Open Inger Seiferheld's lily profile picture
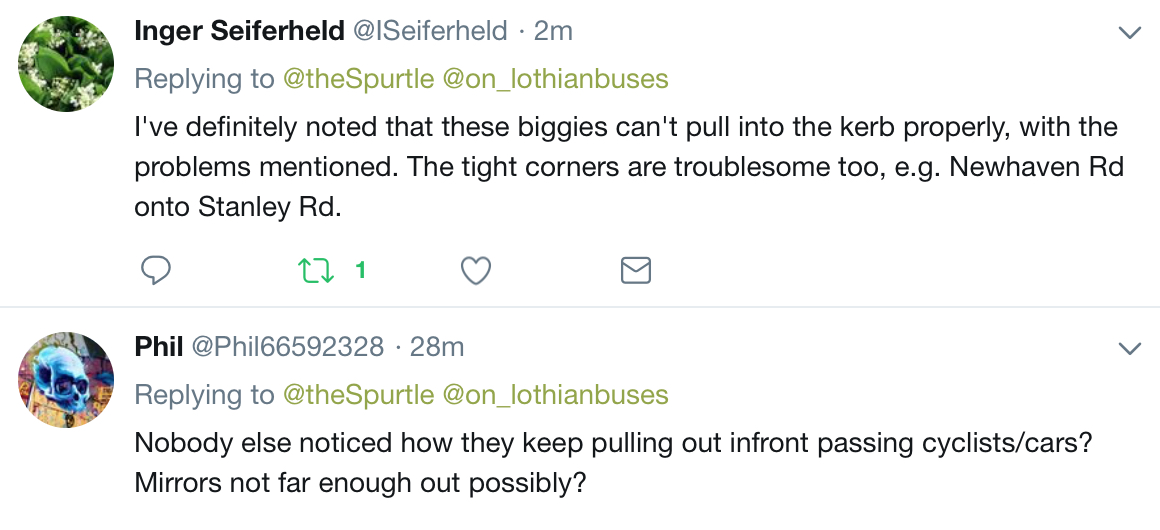 pyautogui.click(x=66, y=64)
